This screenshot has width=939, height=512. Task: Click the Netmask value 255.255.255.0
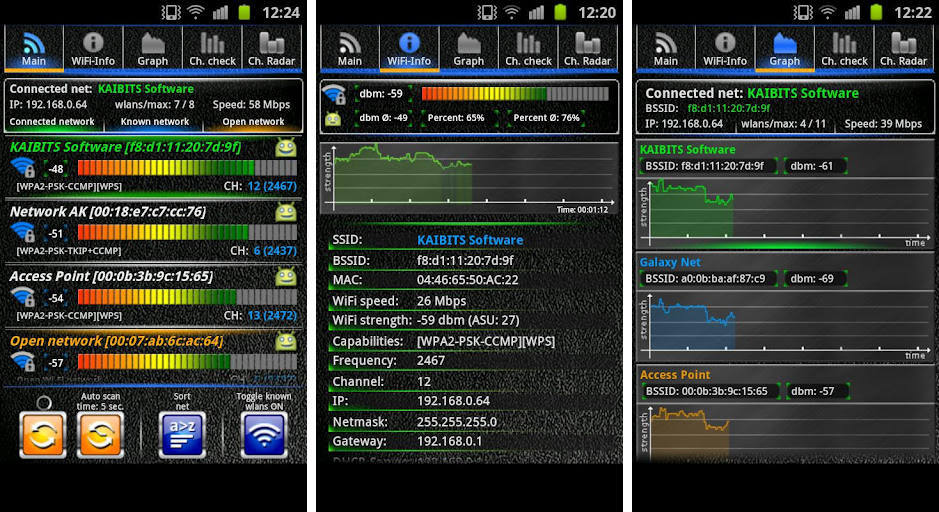click(x=457, y=422)
